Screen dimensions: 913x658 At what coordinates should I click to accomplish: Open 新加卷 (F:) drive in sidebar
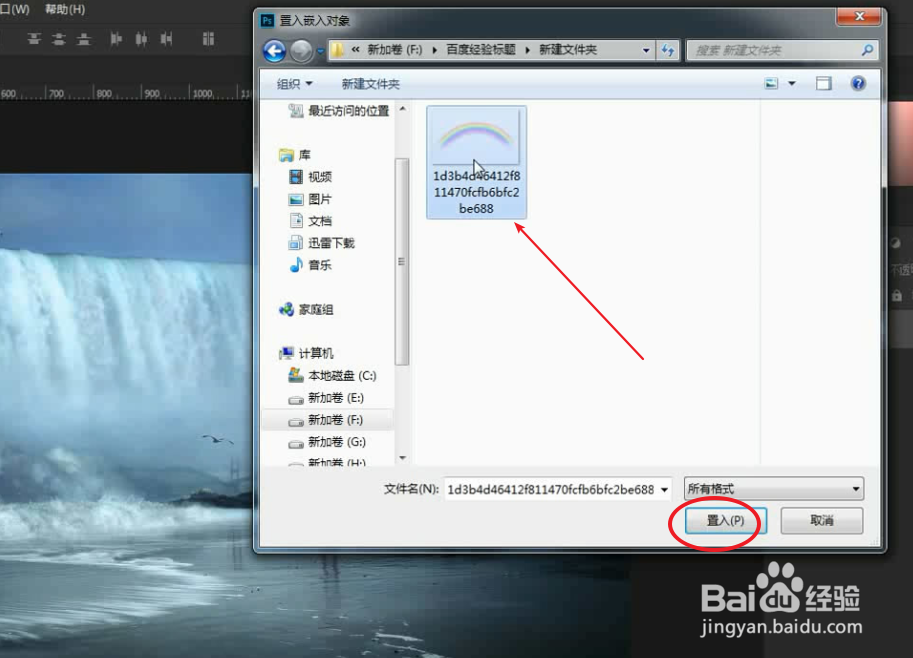326,420
